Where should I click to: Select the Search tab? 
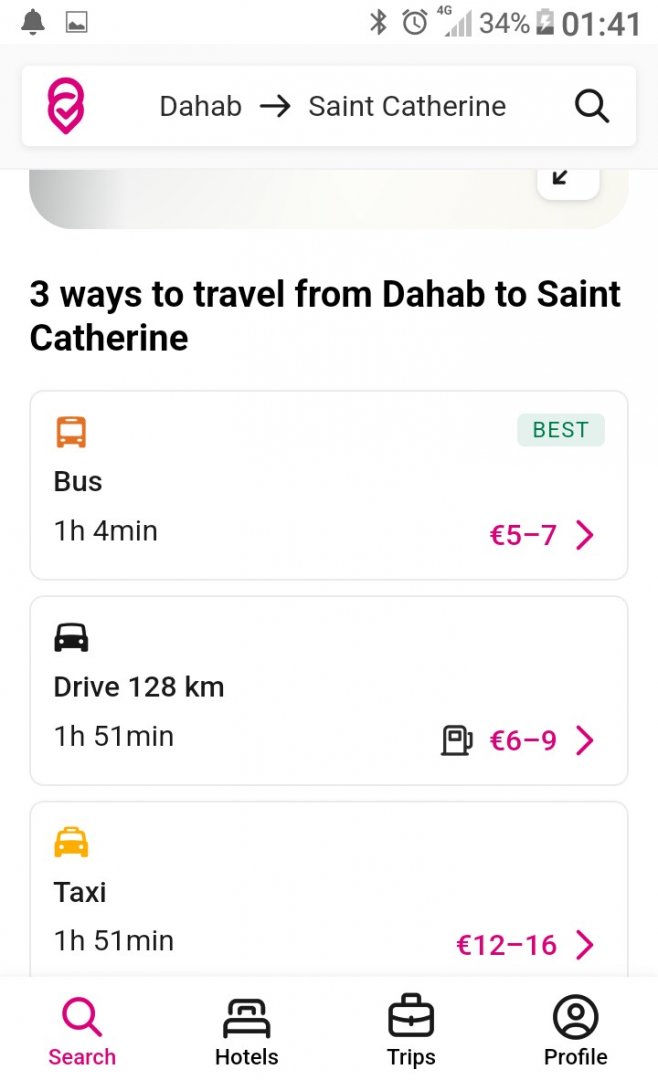point(82,1031)
